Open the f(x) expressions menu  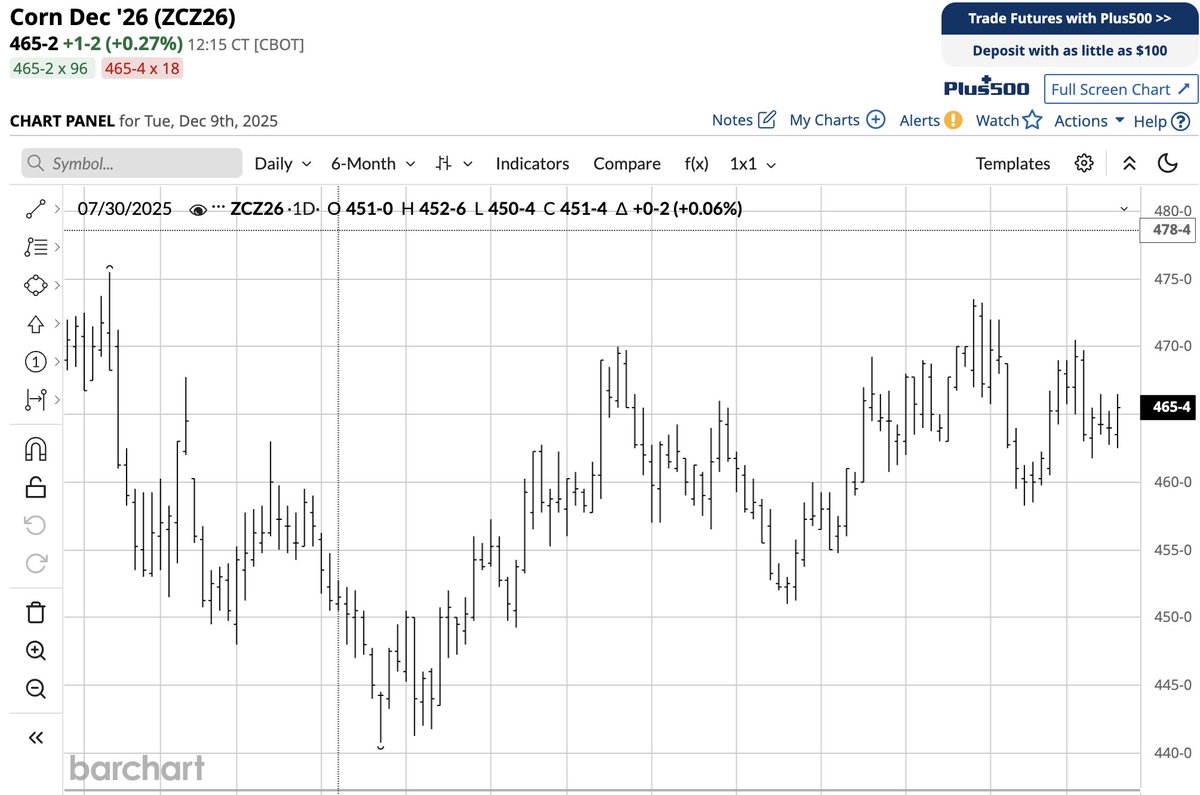coord(696,163)
